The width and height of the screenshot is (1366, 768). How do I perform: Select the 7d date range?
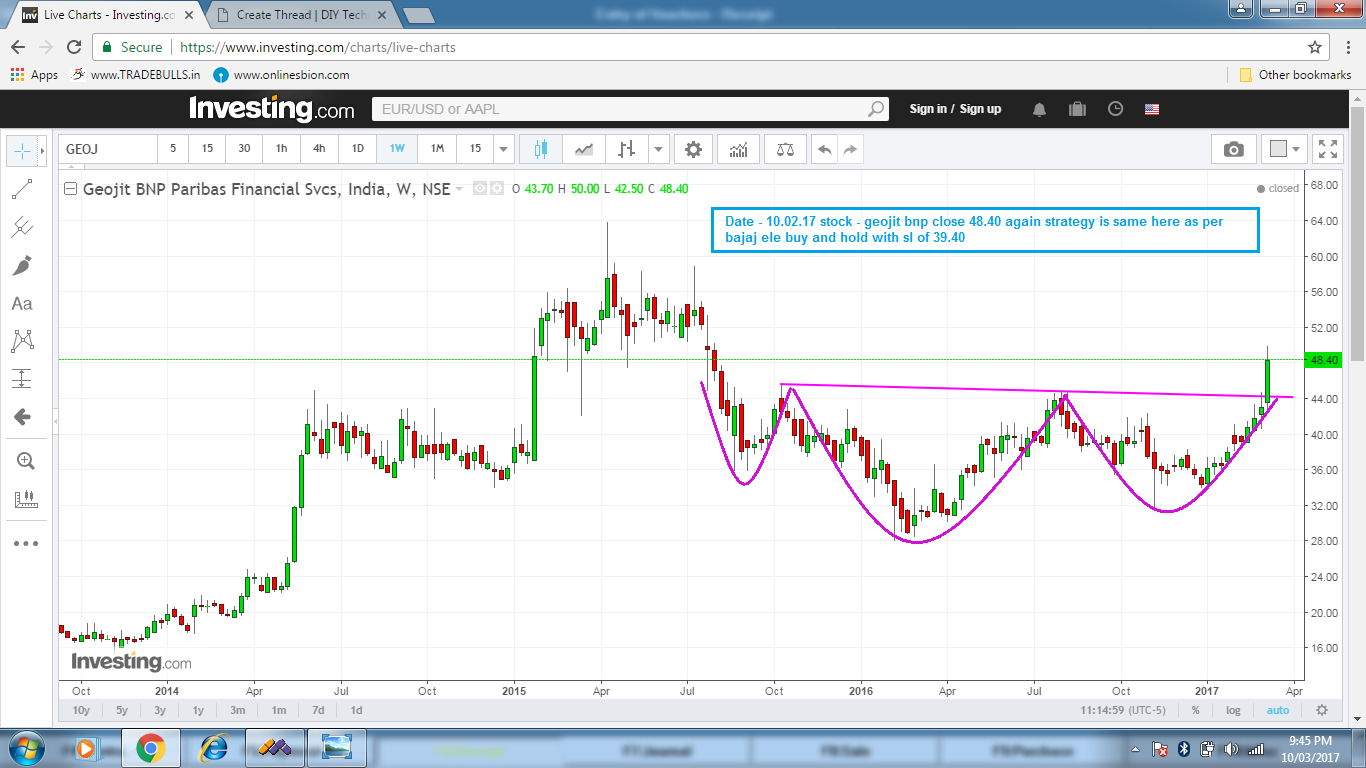coord(318,710)
